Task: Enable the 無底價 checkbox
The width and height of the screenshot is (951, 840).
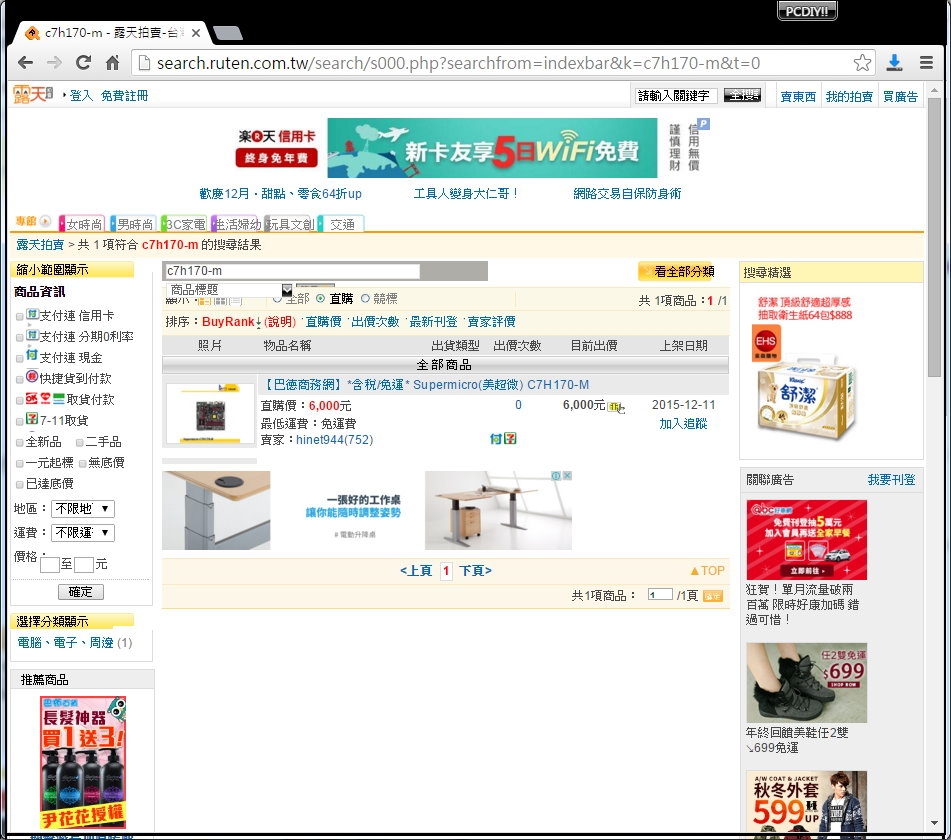Action: pyautogui.click(x=82, y=464)
